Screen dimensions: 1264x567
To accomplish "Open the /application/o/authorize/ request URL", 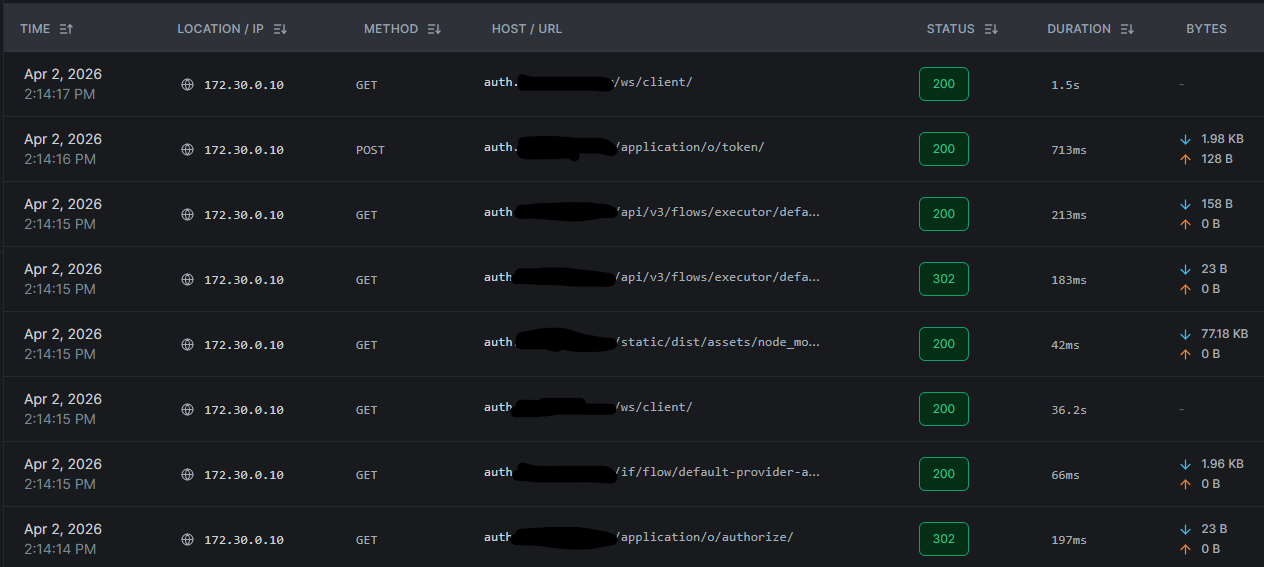I will (x=706, y=537).
